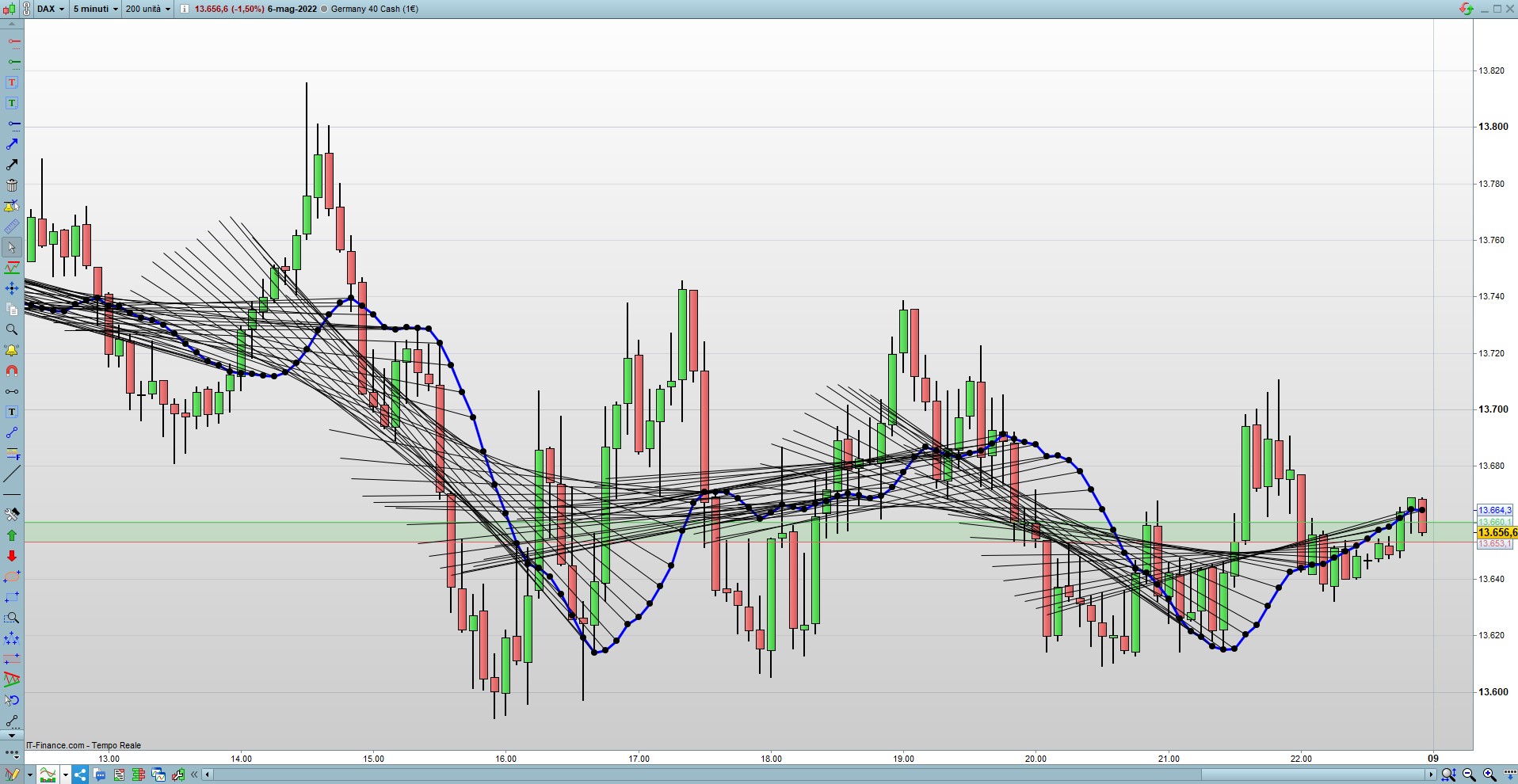The image size is (1518, 784).
Task: Click the instrument info icon
Action: point(184,9)
